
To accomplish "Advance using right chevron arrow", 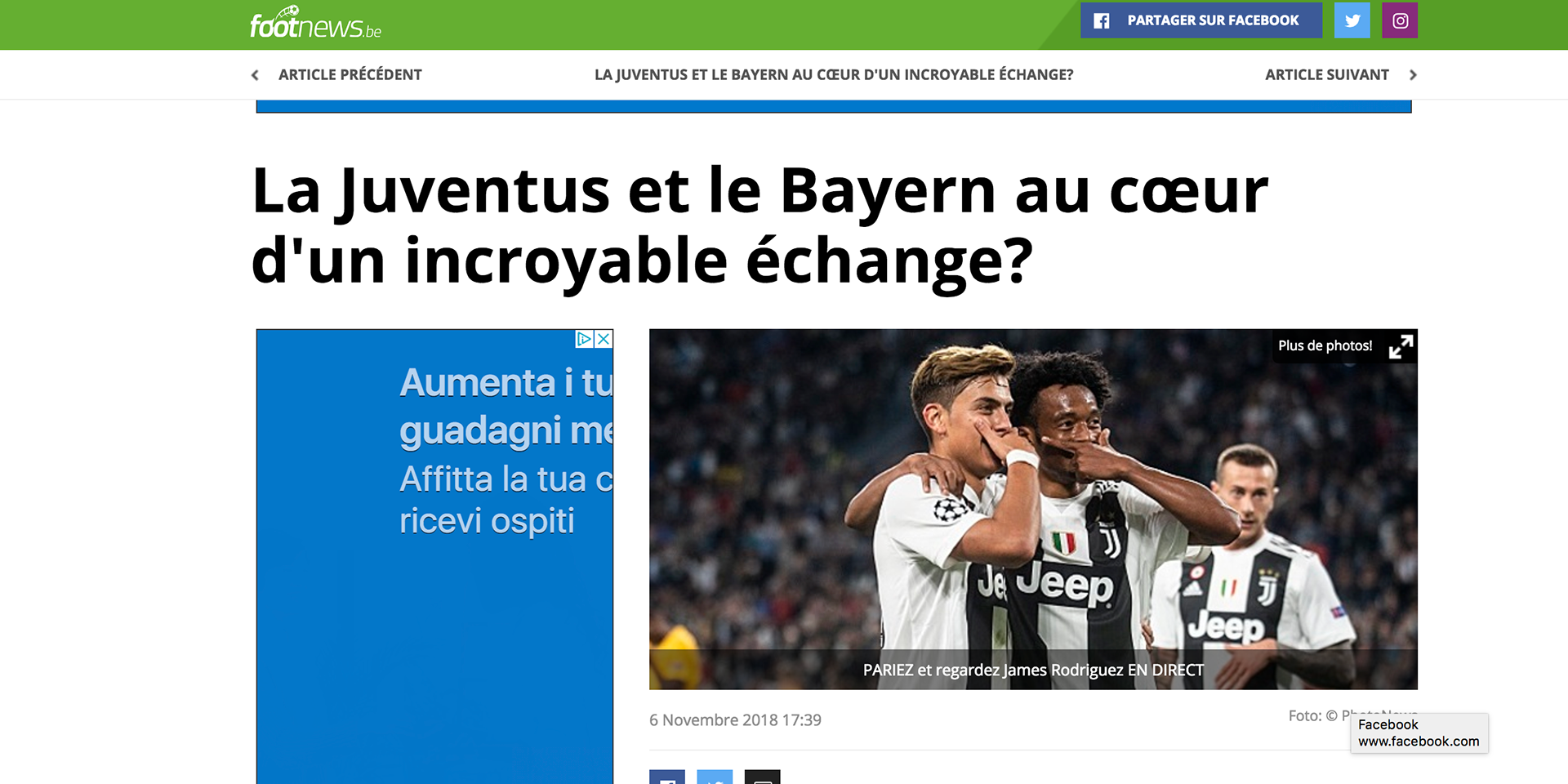I will [1413, 75].
